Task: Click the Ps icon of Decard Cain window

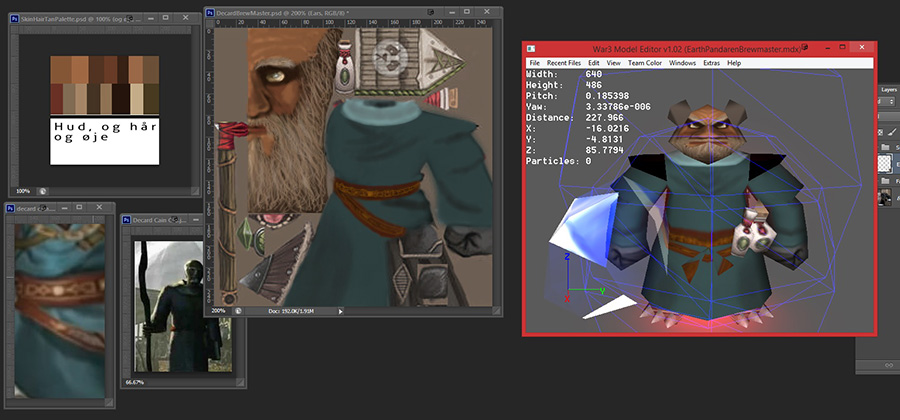Action: 126,220
